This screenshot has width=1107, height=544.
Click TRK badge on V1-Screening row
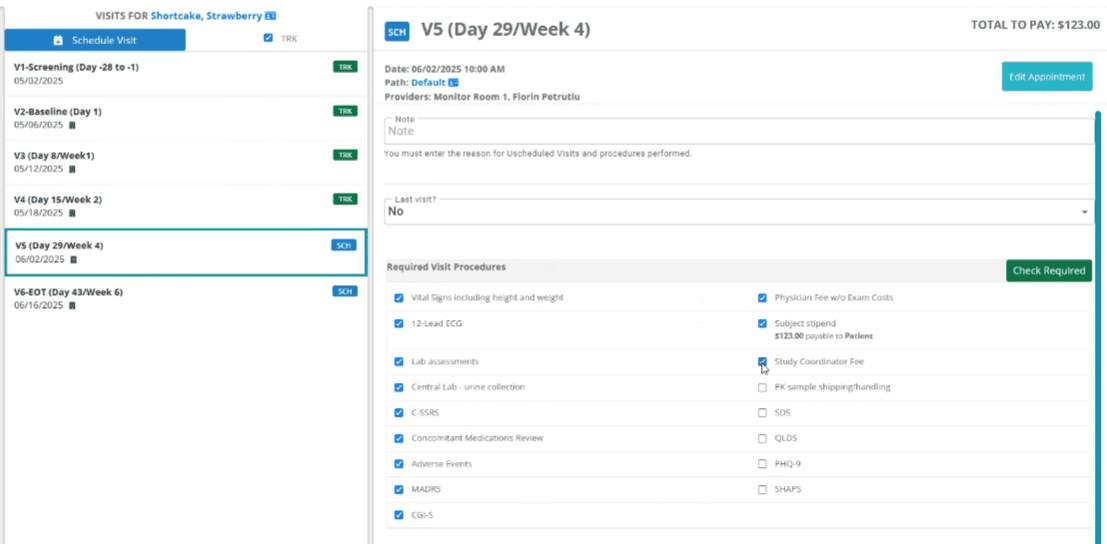click(x=345, y=67)
